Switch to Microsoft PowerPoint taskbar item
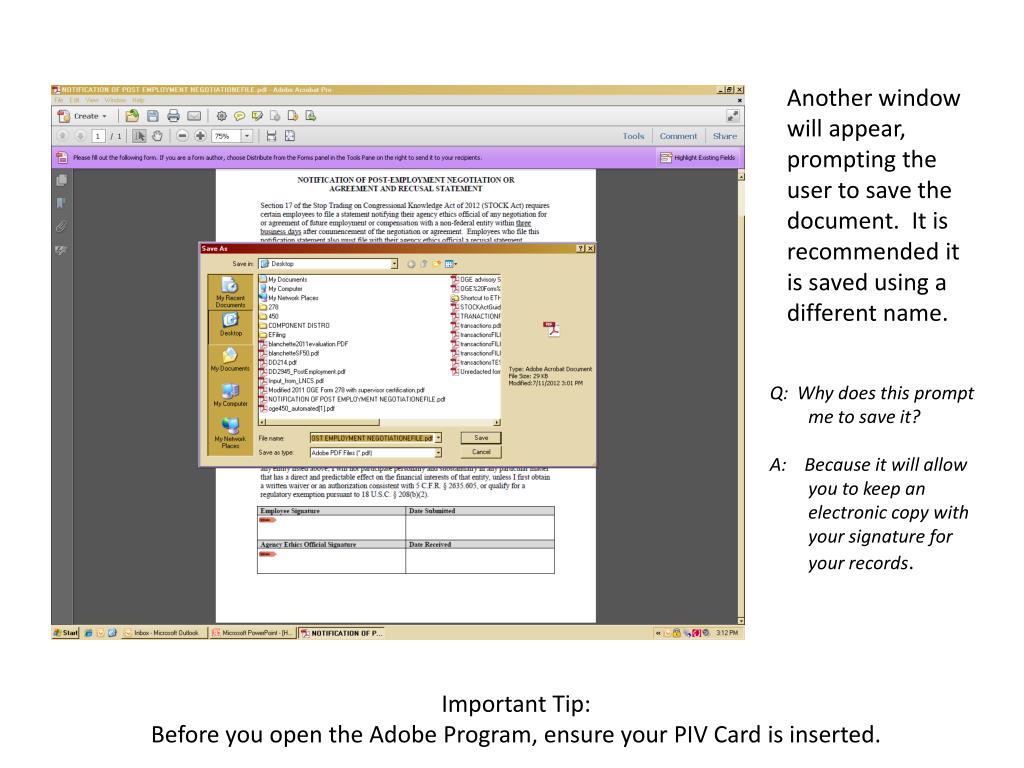 (x=253, y=633)
